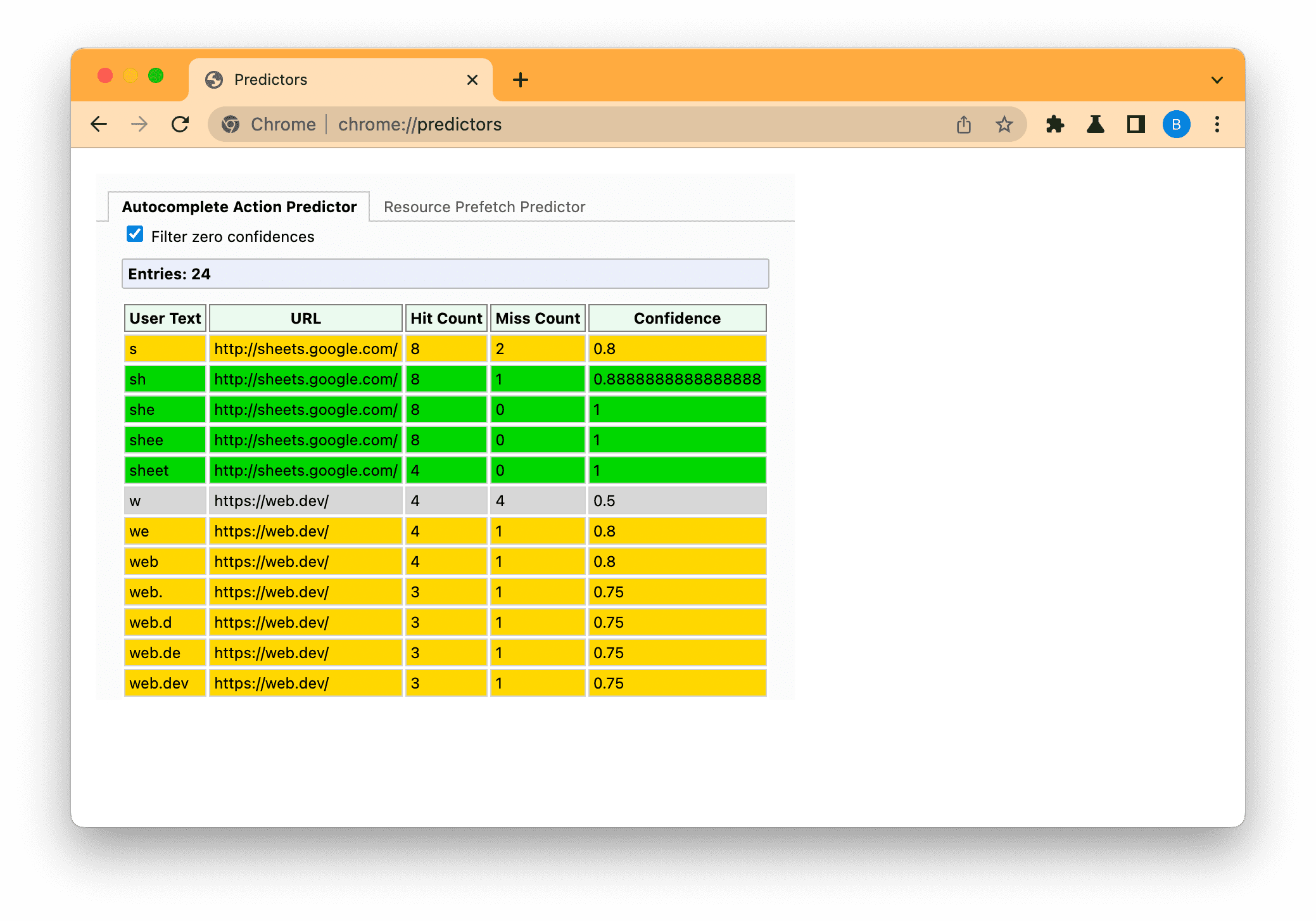Click the Miss Count column header

(x=537, y=318)
